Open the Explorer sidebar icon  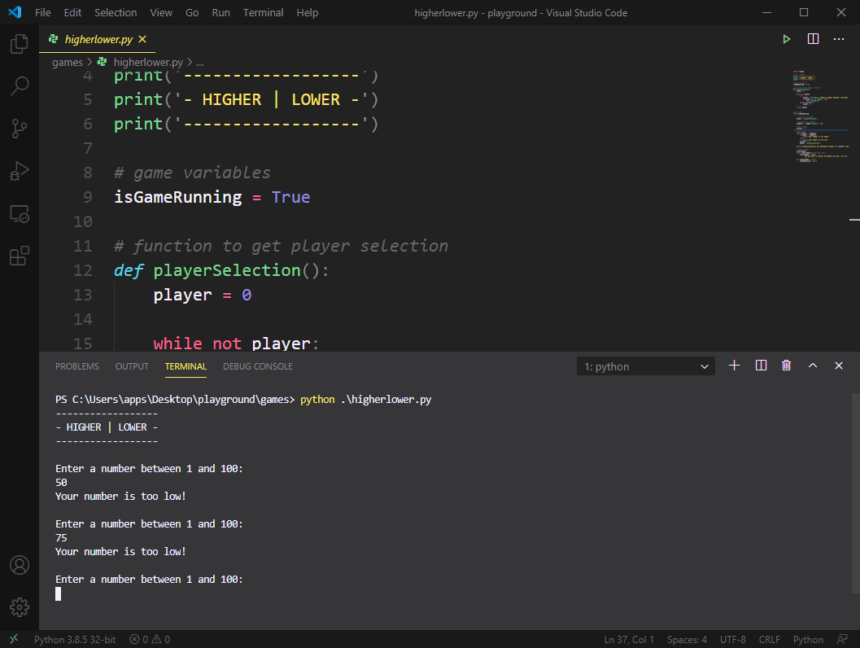19,44
